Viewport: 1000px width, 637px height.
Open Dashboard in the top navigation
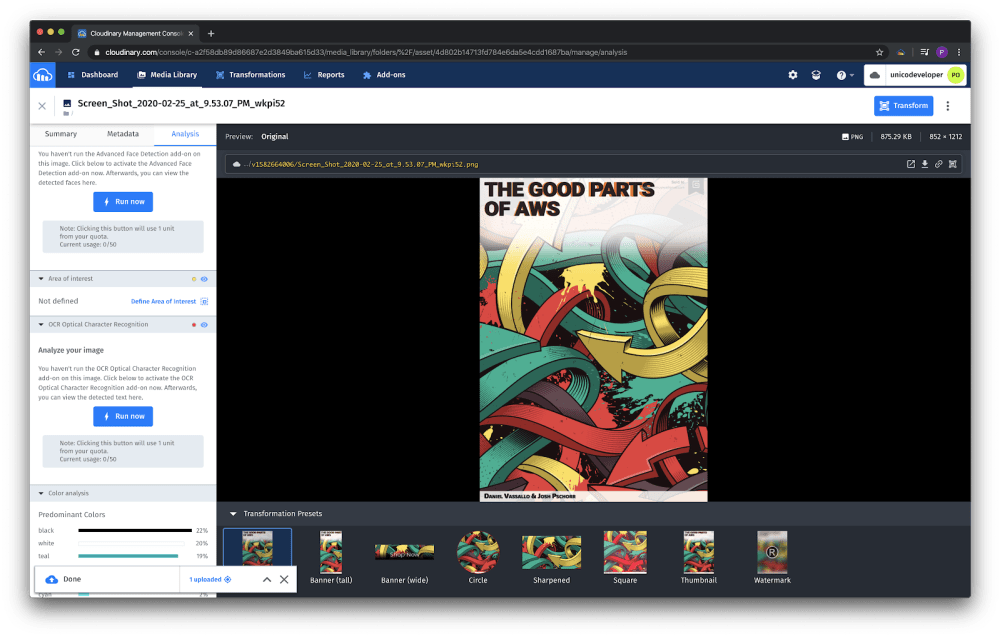pyautogui.click(x=93, y=75)
